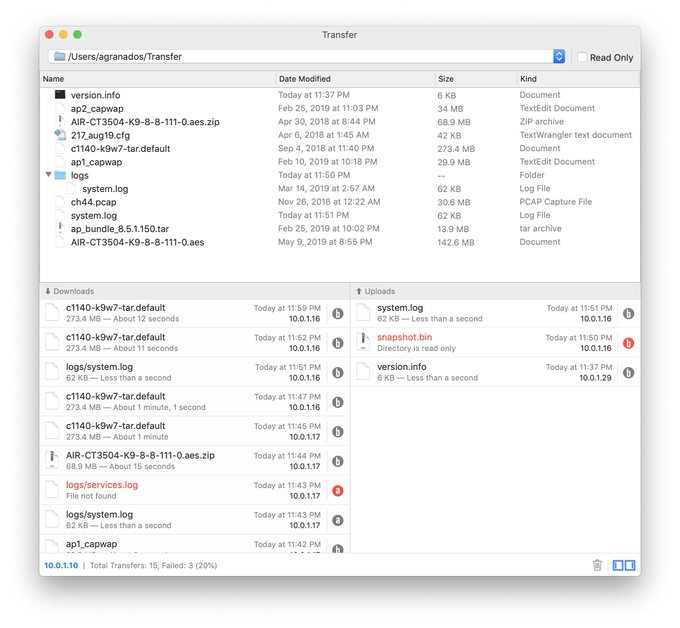
Task: Click badge on c1140 download at 11:45 PM
Action: [x=337, y=432]
